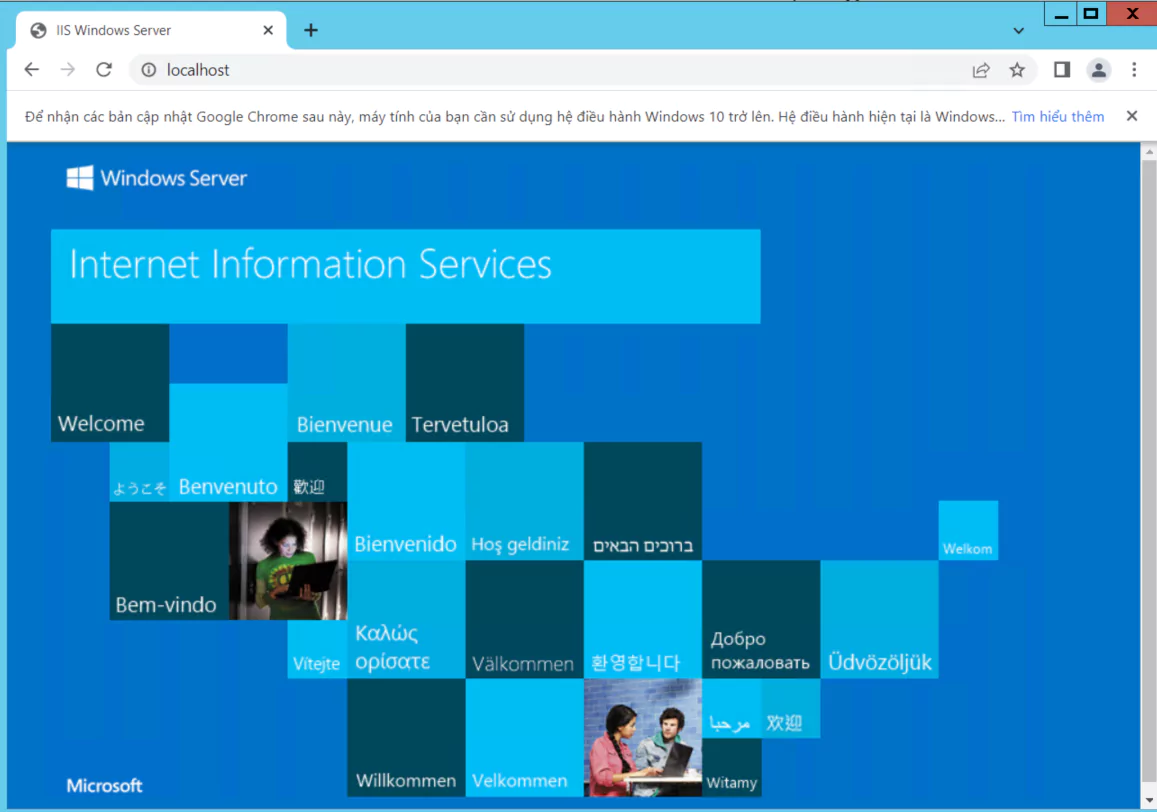Click the Bienvenido tile
The width and height of the screenshot is (1157, 812).
(406, 501)
